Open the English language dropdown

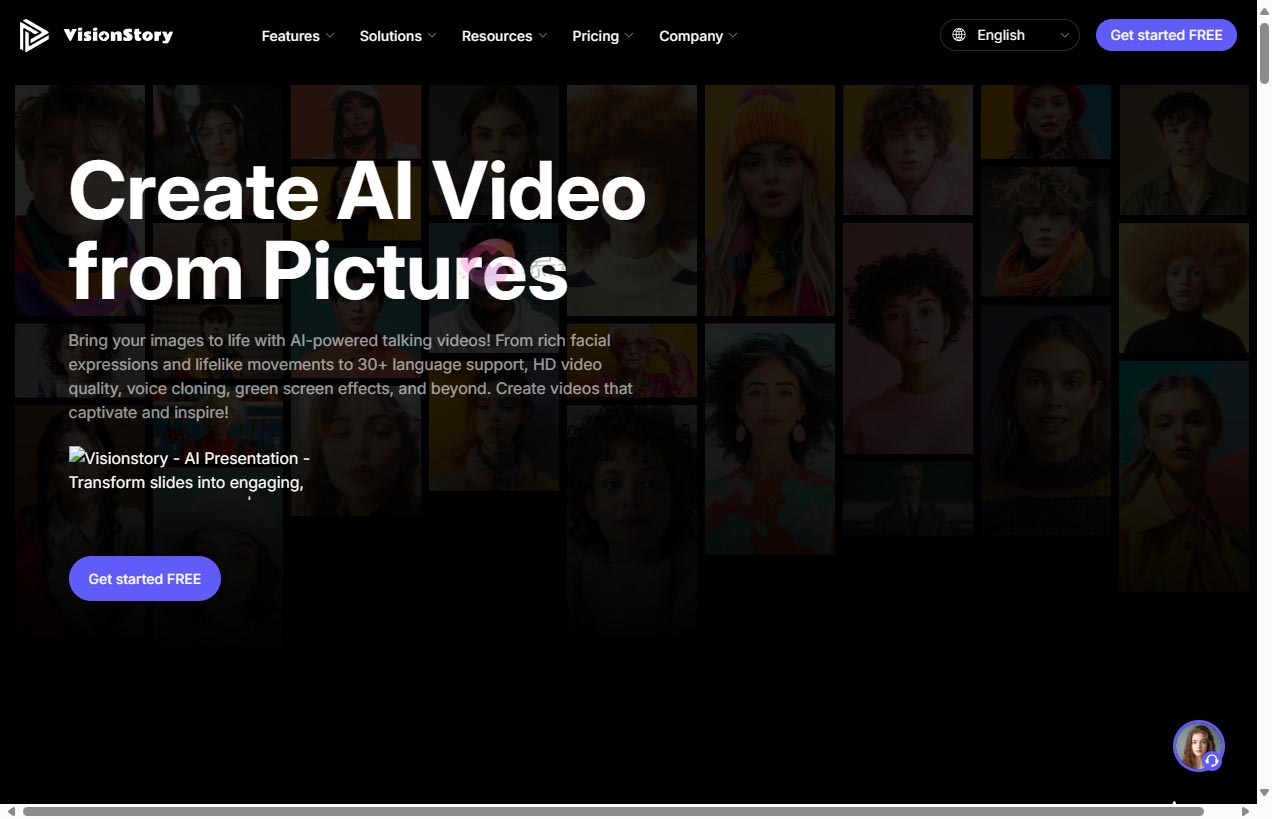(x=1009, y=35)
